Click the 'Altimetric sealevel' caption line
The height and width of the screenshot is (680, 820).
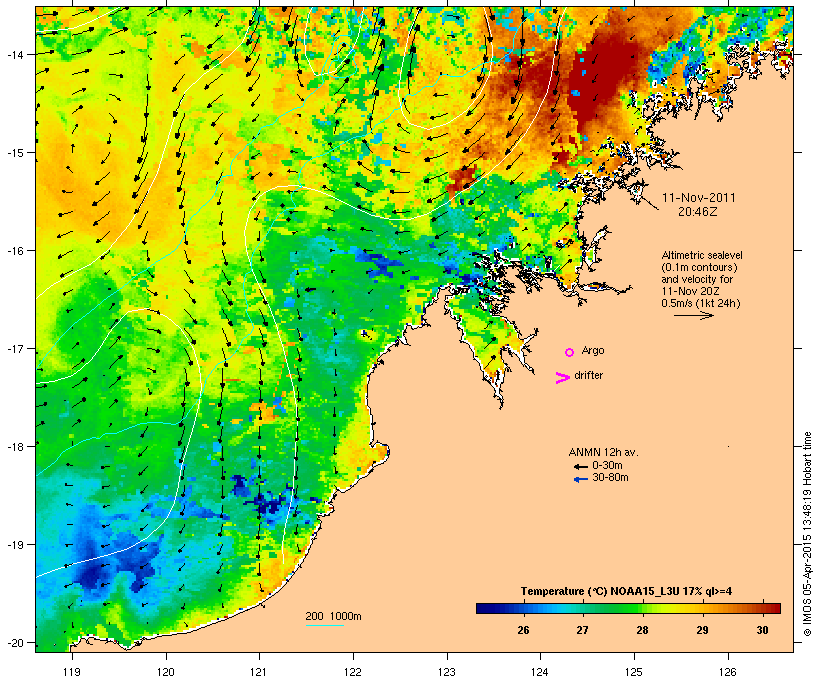(x=702, y=255)
